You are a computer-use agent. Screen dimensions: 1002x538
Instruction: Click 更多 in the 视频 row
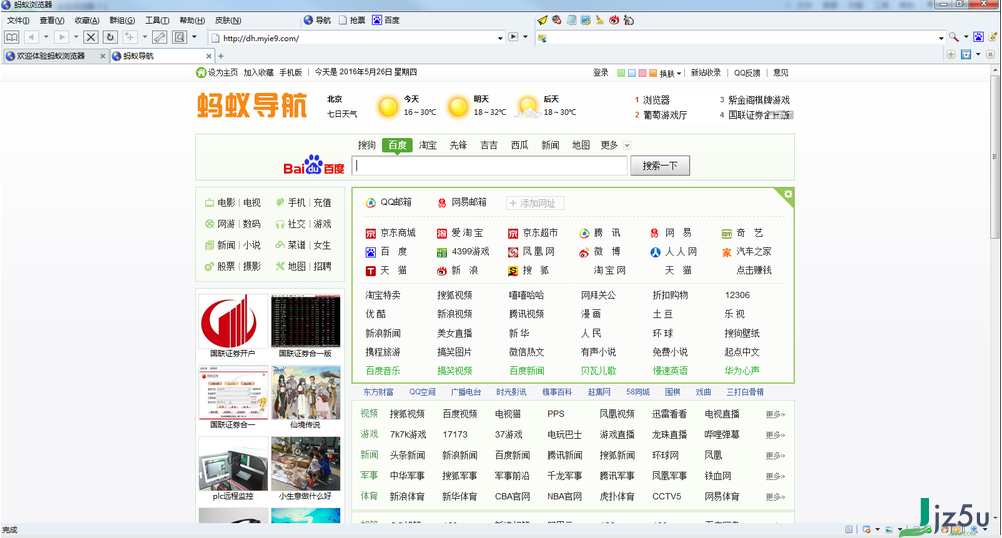[x=775, y=415]
